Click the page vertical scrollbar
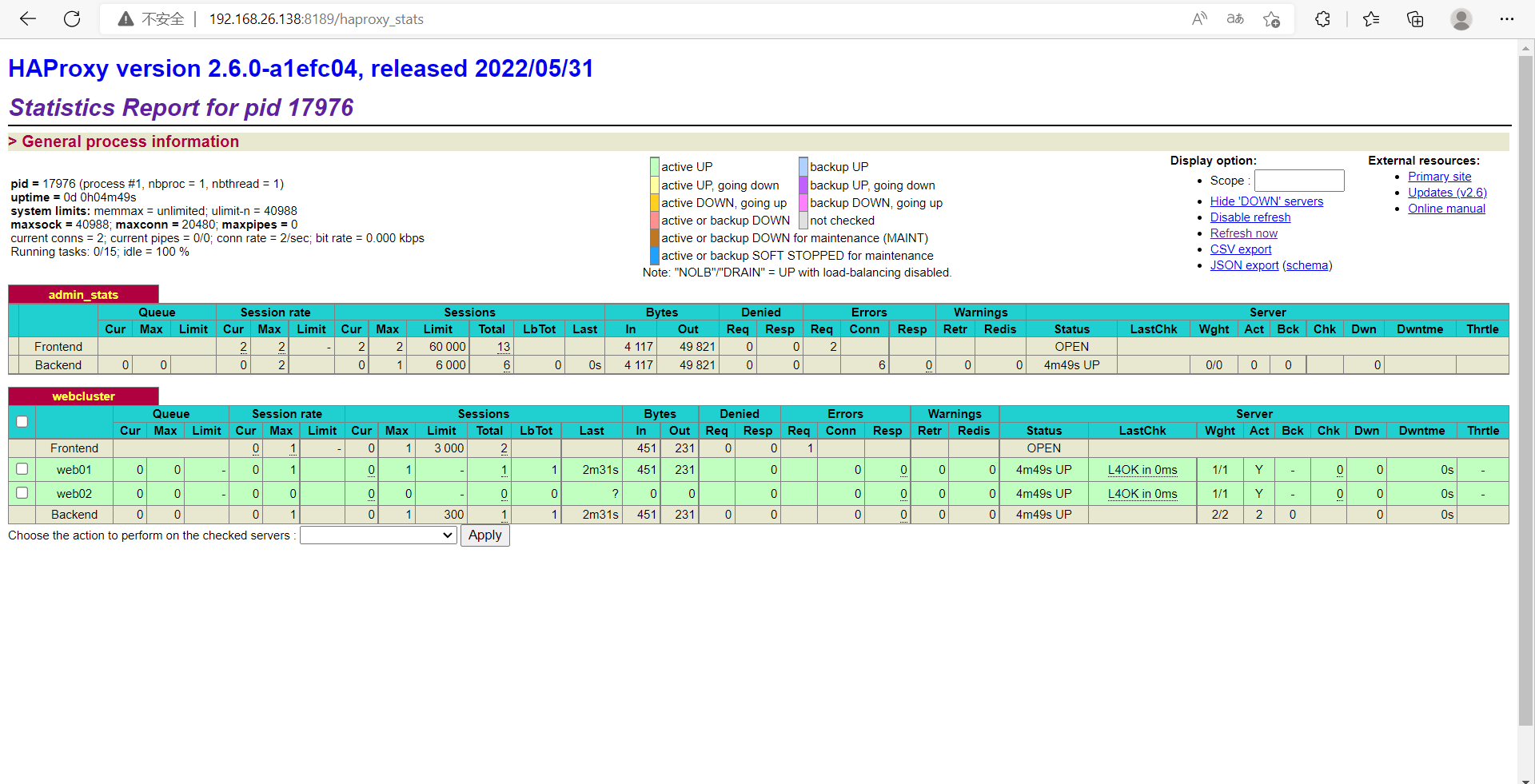The height and width of the screenshot is (784, 1535). (x=1525, y=390)
